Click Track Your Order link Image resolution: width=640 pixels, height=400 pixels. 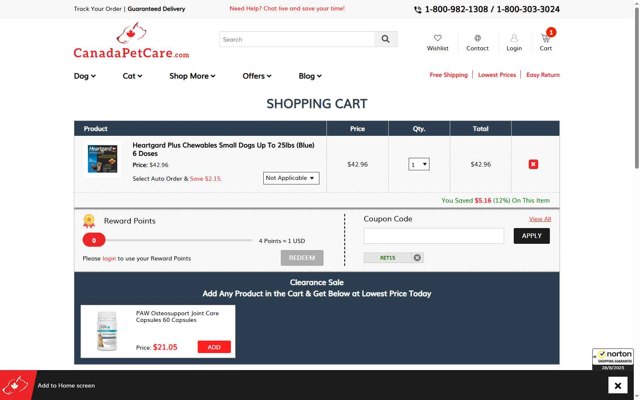[98, 9]
